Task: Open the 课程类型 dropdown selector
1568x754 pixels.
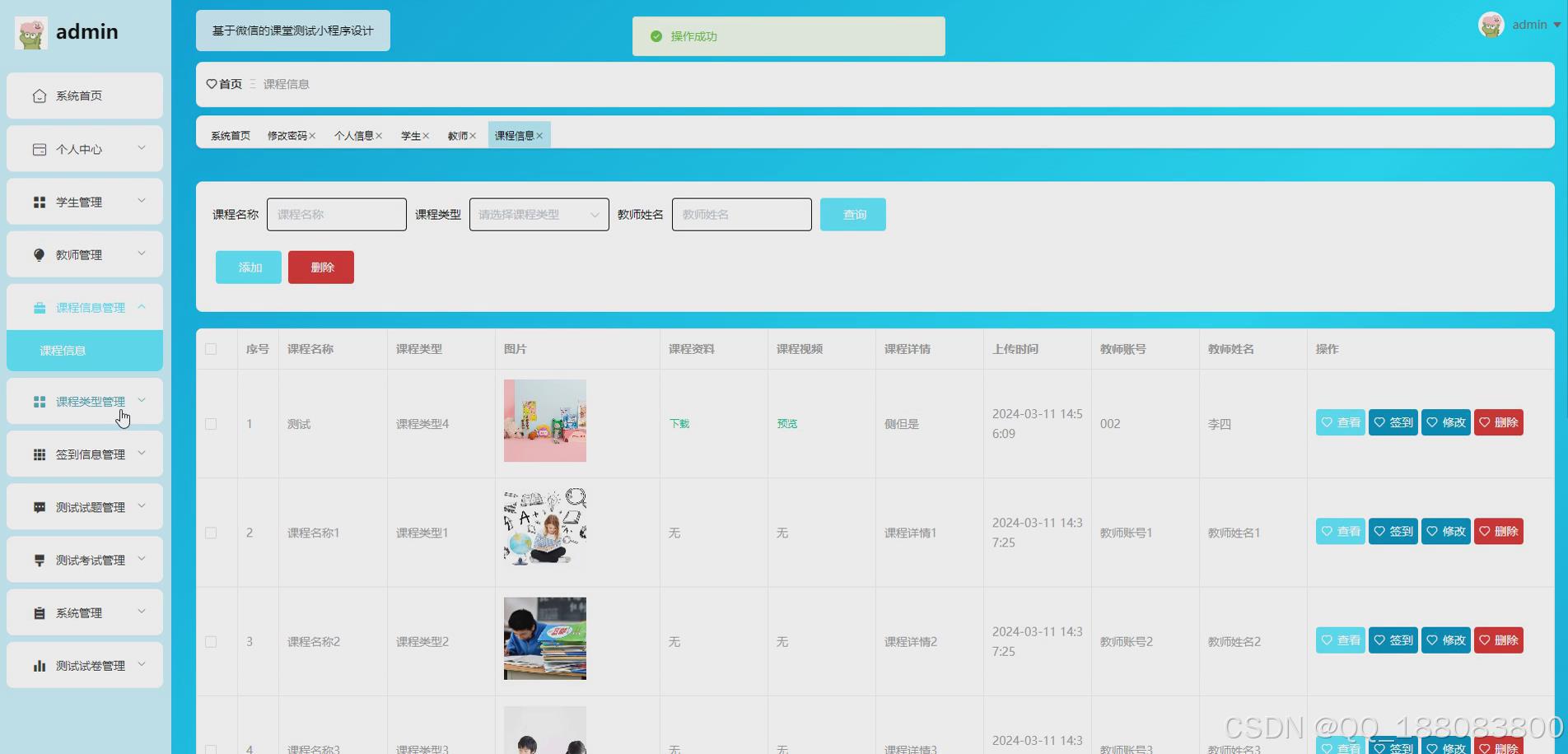Action: pos(539,215)
